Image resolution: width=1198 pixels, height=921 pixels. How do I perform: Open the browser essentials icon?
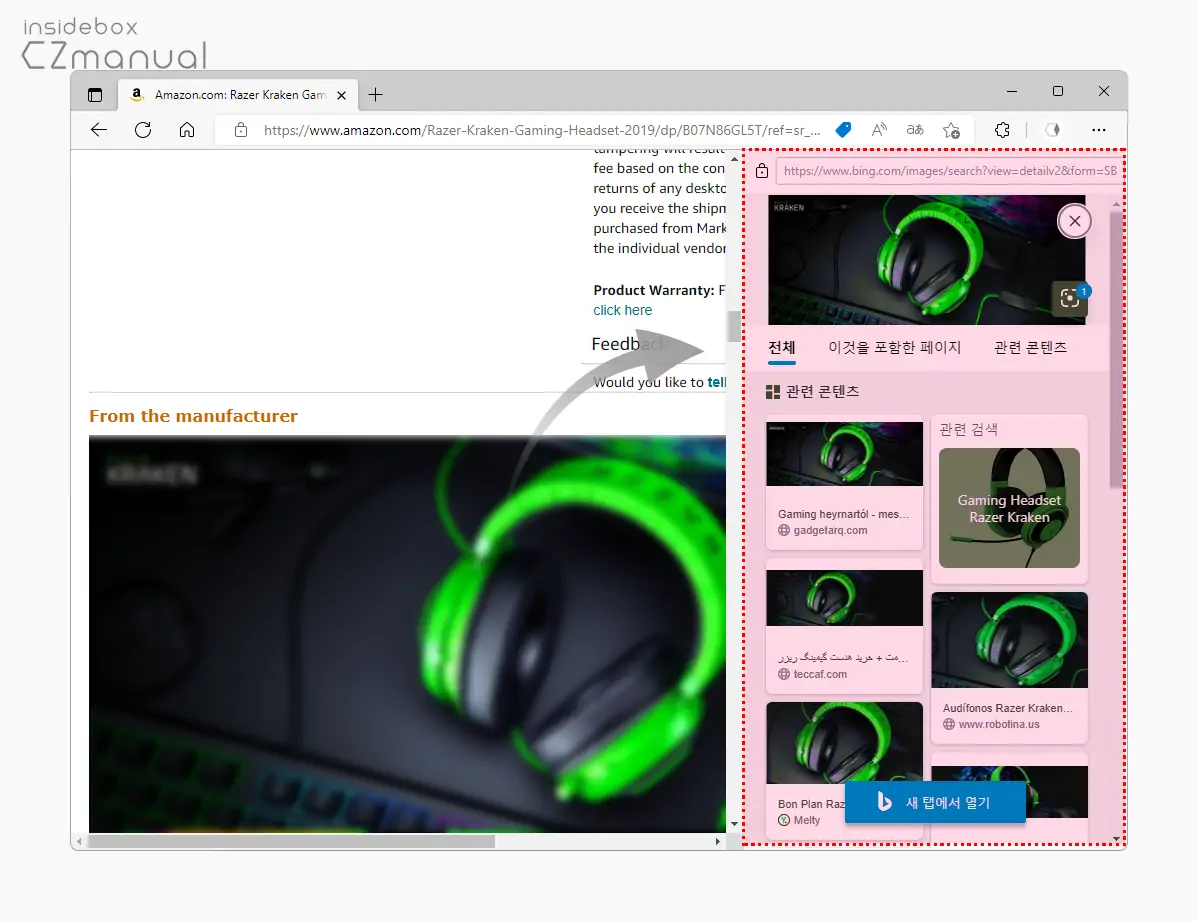[x=1053, y=130]
